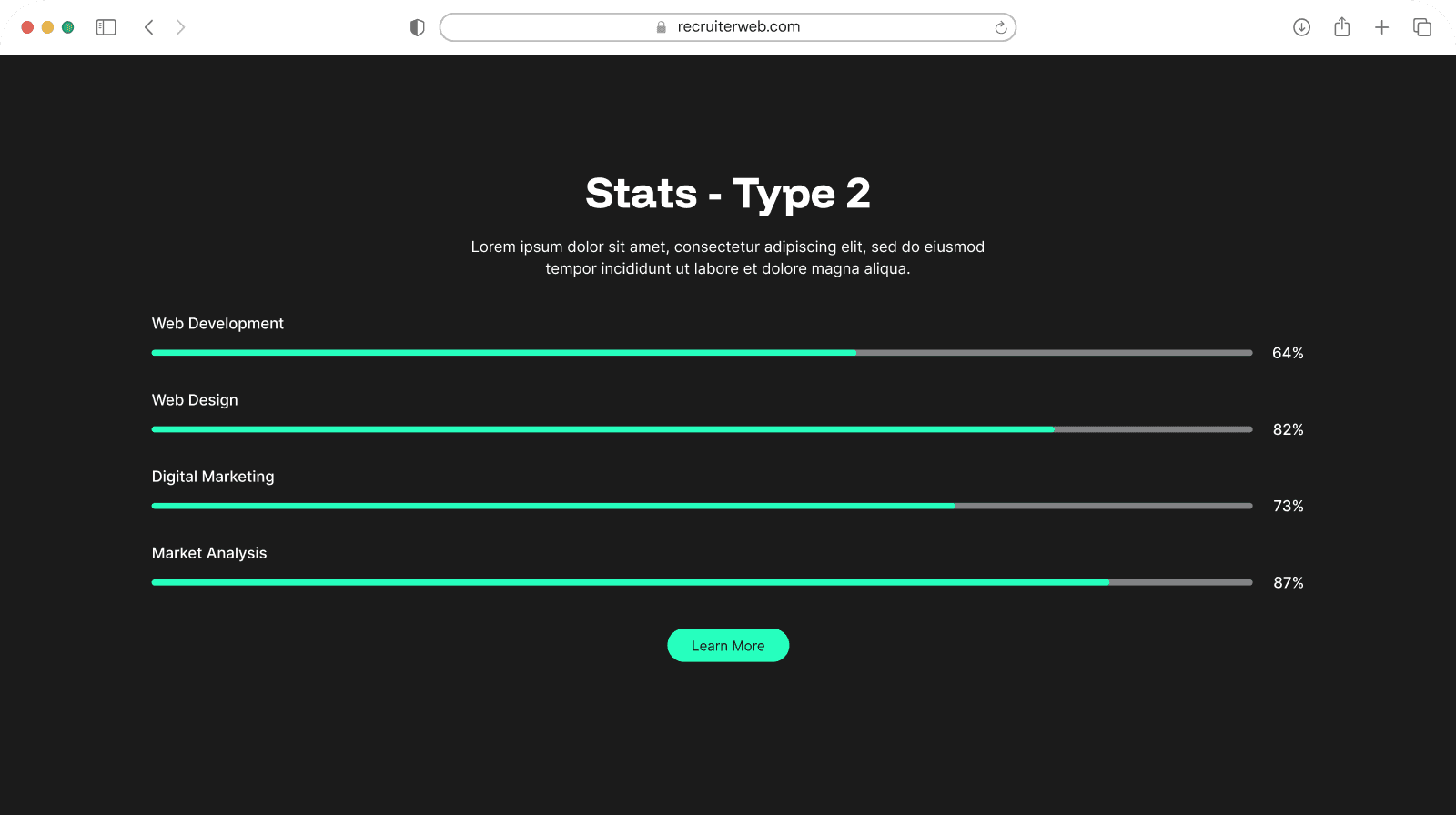Click the lock icon beside the URL
1456x815 pixels.
(662, 27)
